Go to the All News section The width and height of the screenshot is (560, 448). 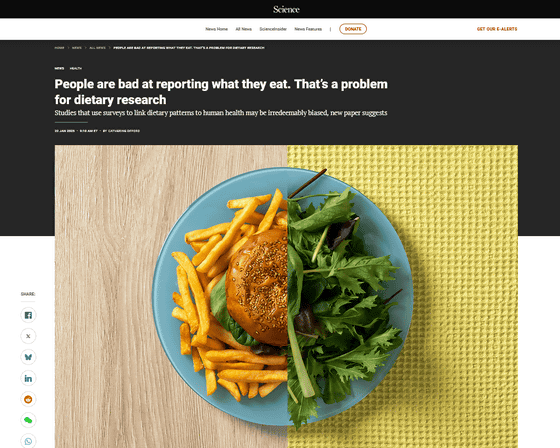(244, 29)
